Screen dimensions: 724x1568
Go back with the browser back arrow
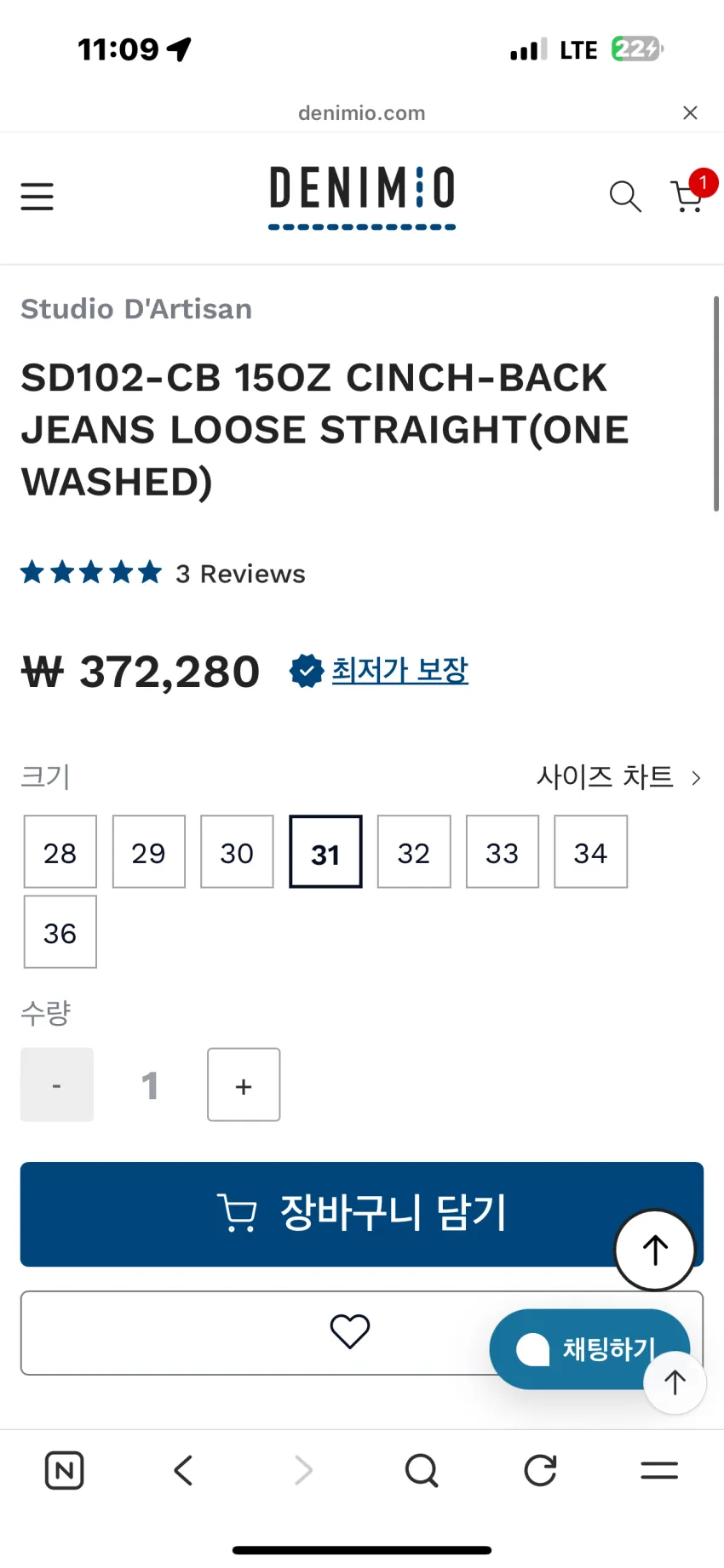click(183, 1470)
